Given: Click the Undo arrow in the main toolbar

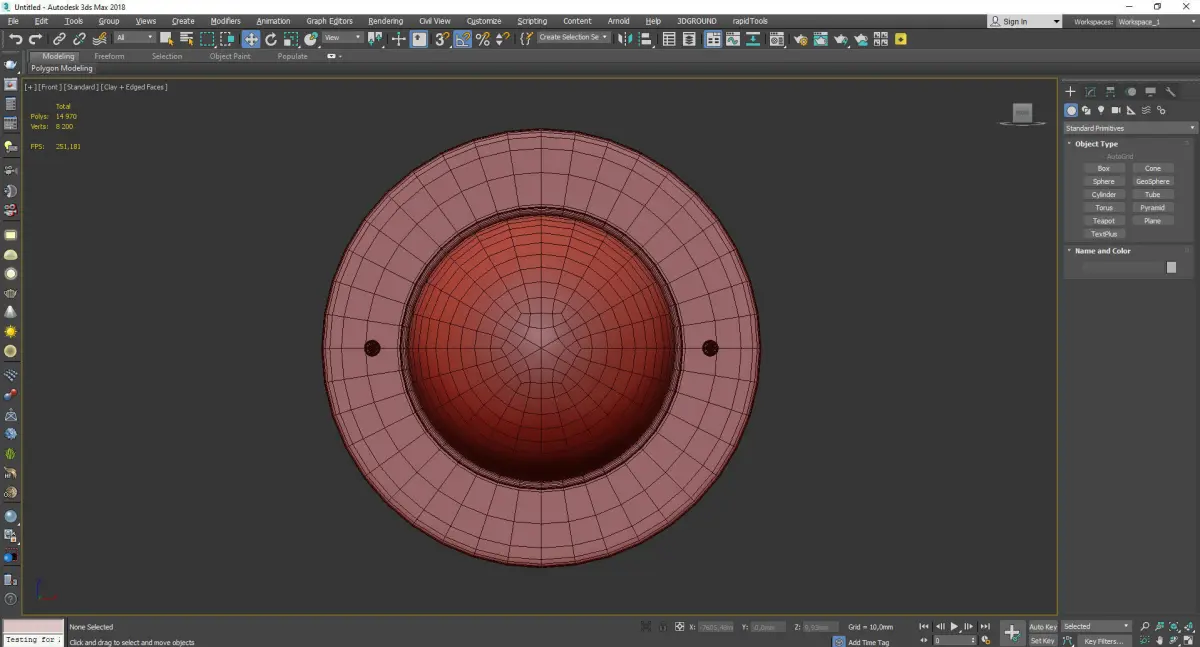Looking at the screenshot, I should click(x=16, y=39).
